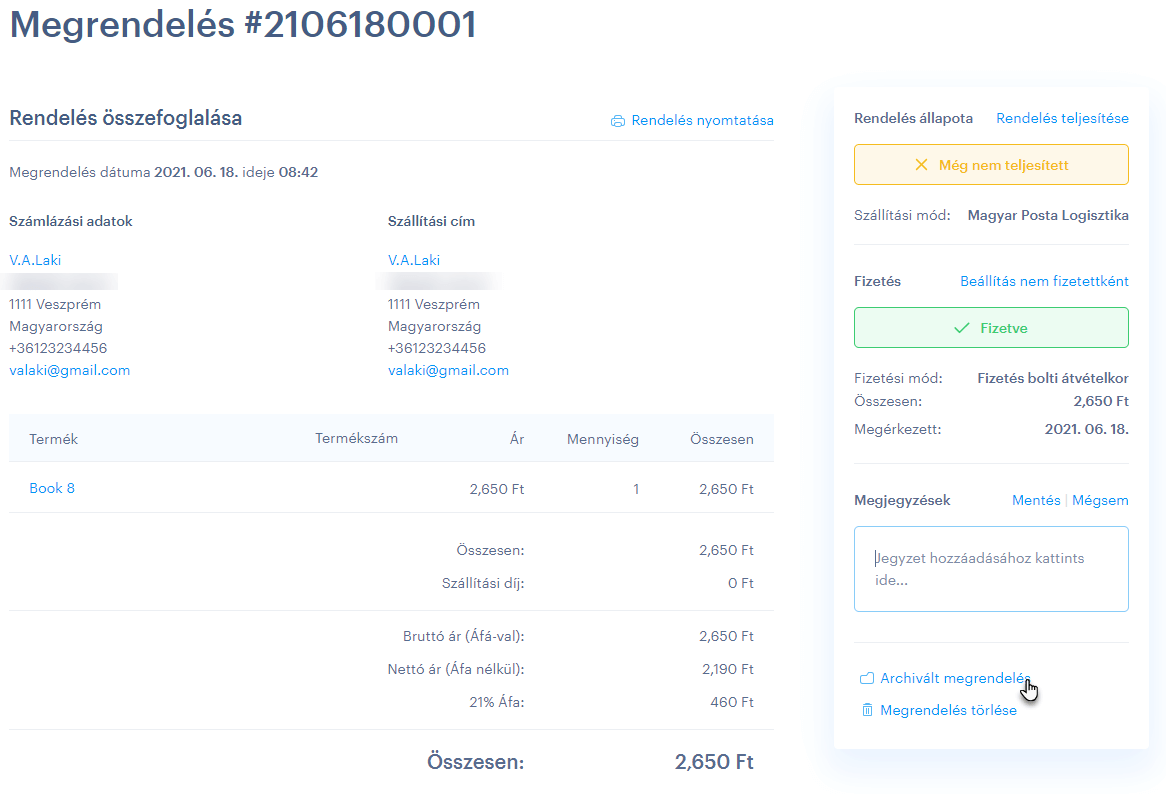
Task: Click billing address 1111 Veszprém
Action: coord(55,304)
